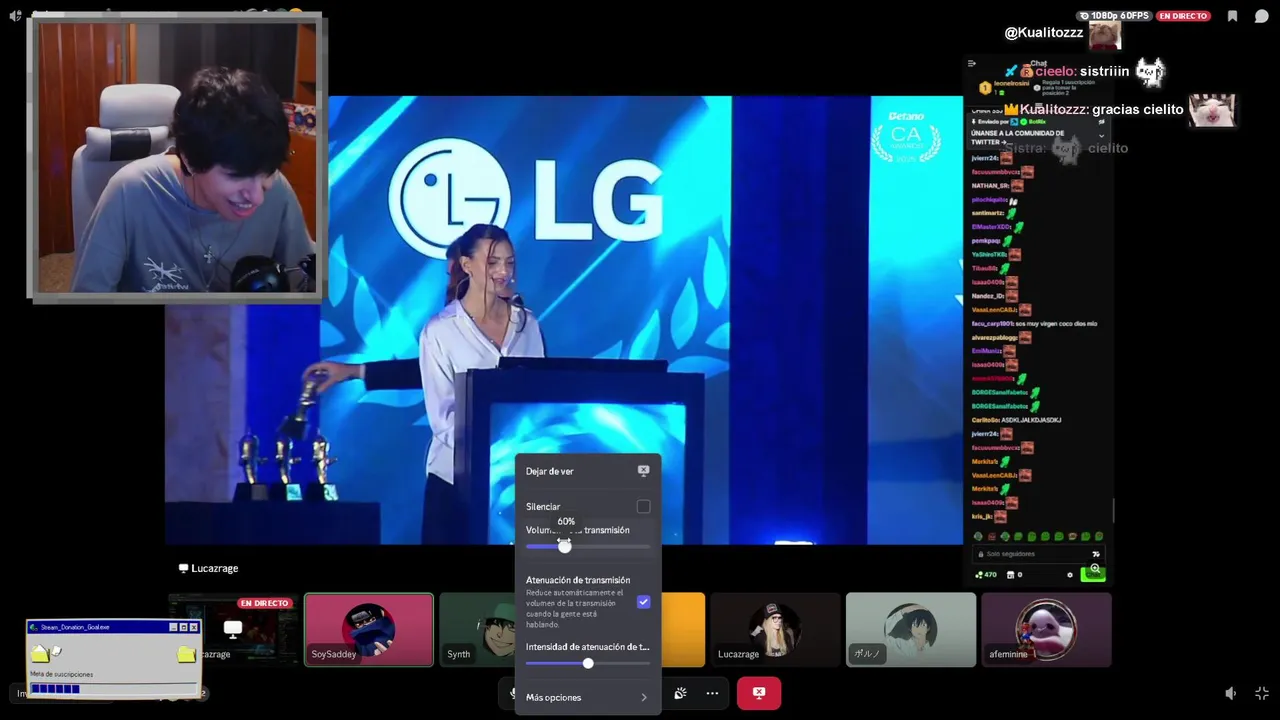Screen dimensions: 1280x720
Task: Click the yellow participant tile
Action: pos(684,630)
